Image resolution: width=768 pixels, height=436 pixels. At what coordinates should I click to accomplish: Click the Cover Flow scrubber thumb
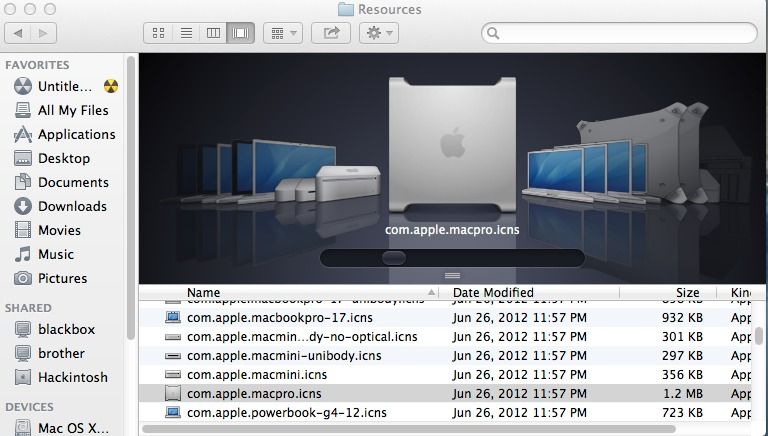click(393, 258)
